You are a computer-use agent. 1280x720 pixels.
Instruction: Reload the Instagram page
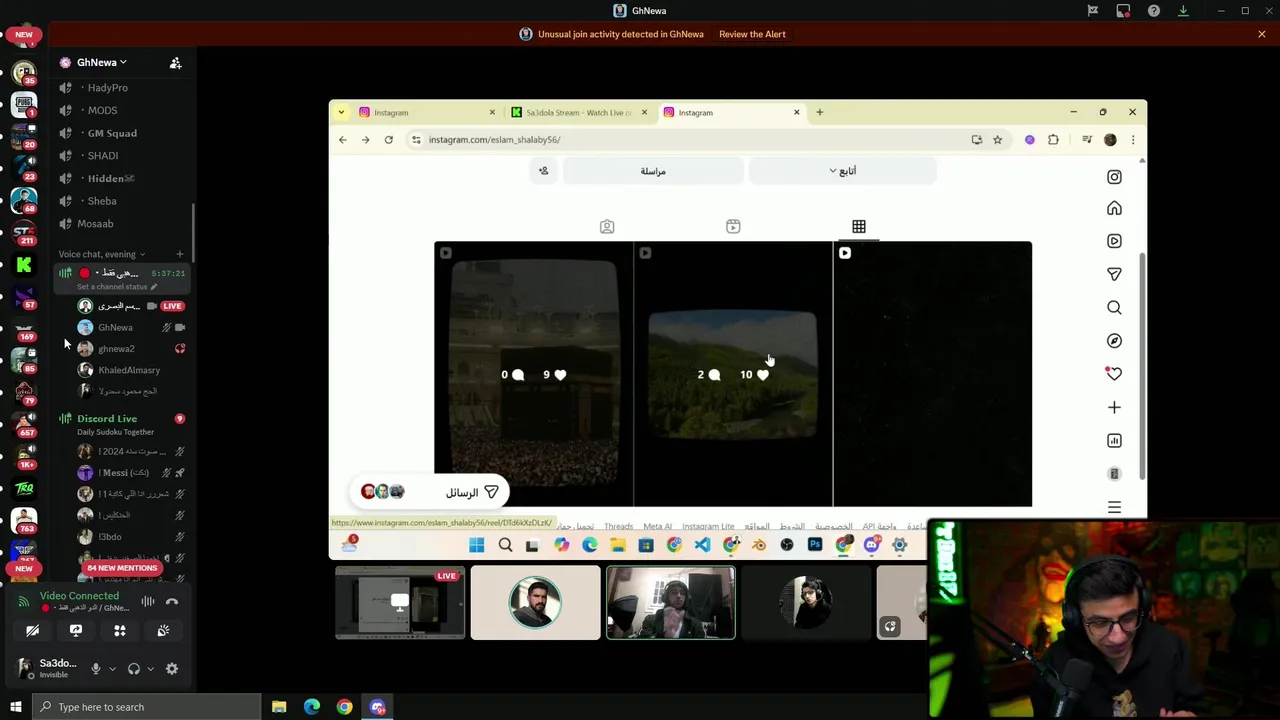point(389,140)
